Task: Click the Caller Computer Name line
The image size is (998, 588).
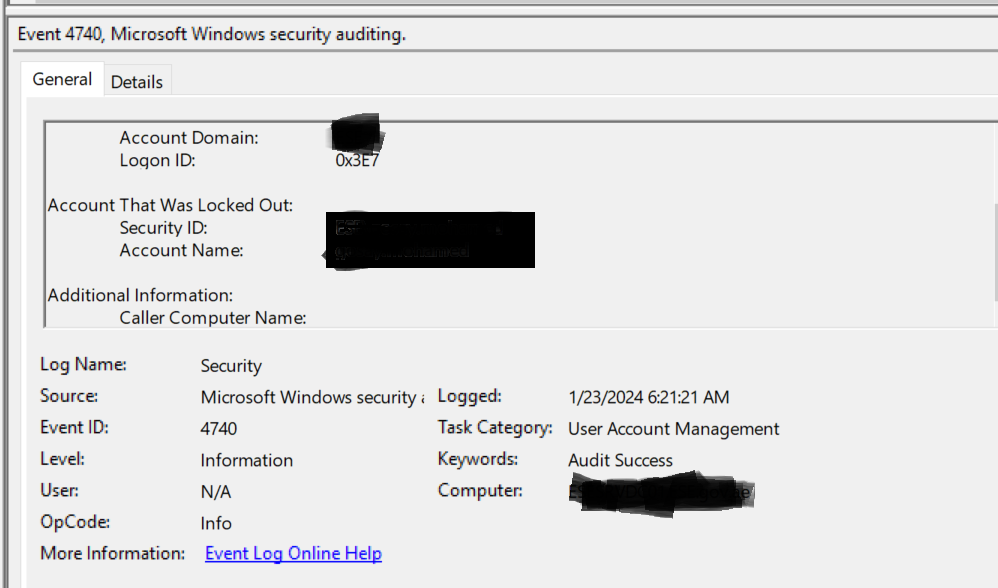Action: [x=213, y=318]
